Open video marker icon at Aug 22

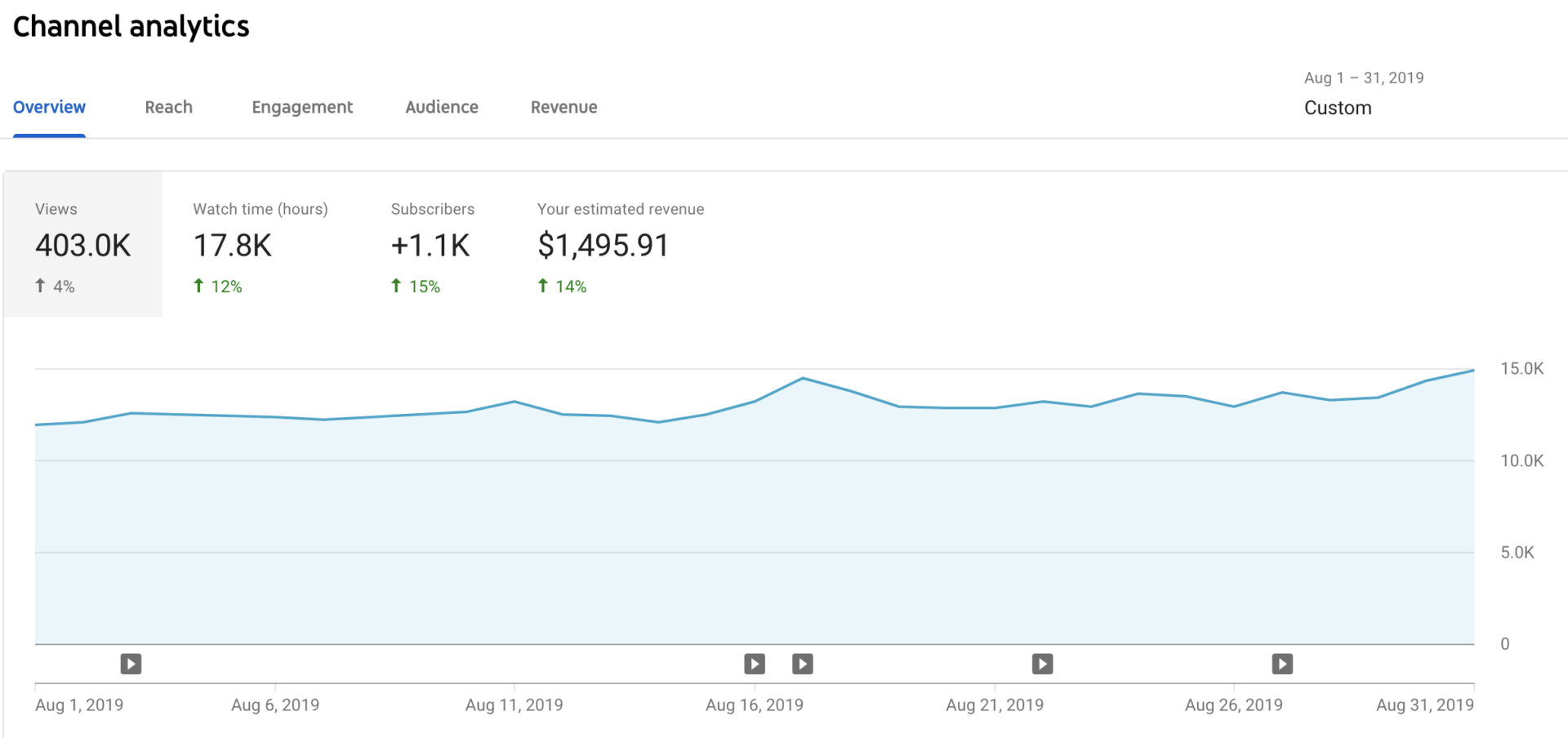click(x=1042, y=664)
